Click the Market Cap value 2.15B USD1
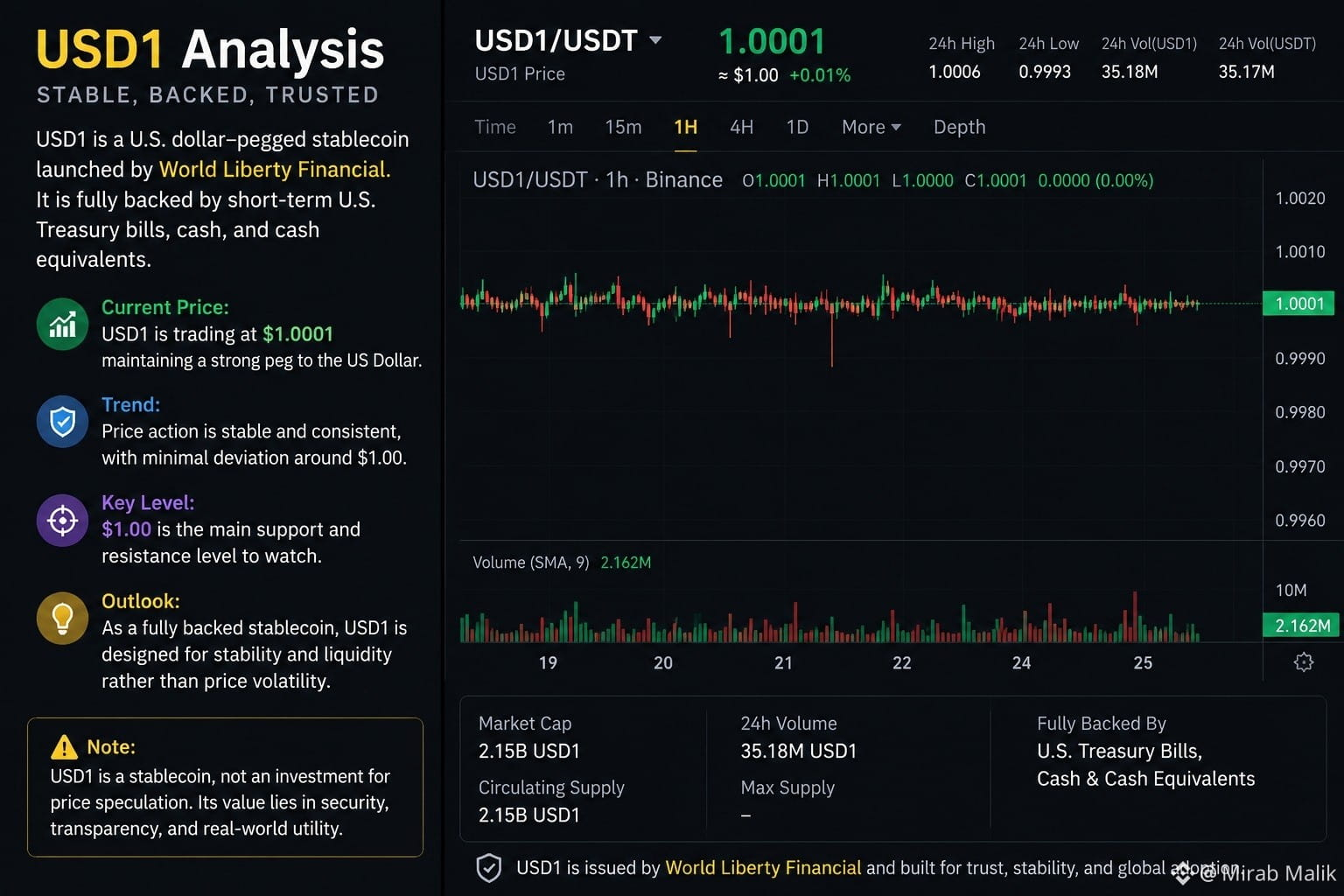This screenshot has width=1344, height=896. [x=529, y=751]
